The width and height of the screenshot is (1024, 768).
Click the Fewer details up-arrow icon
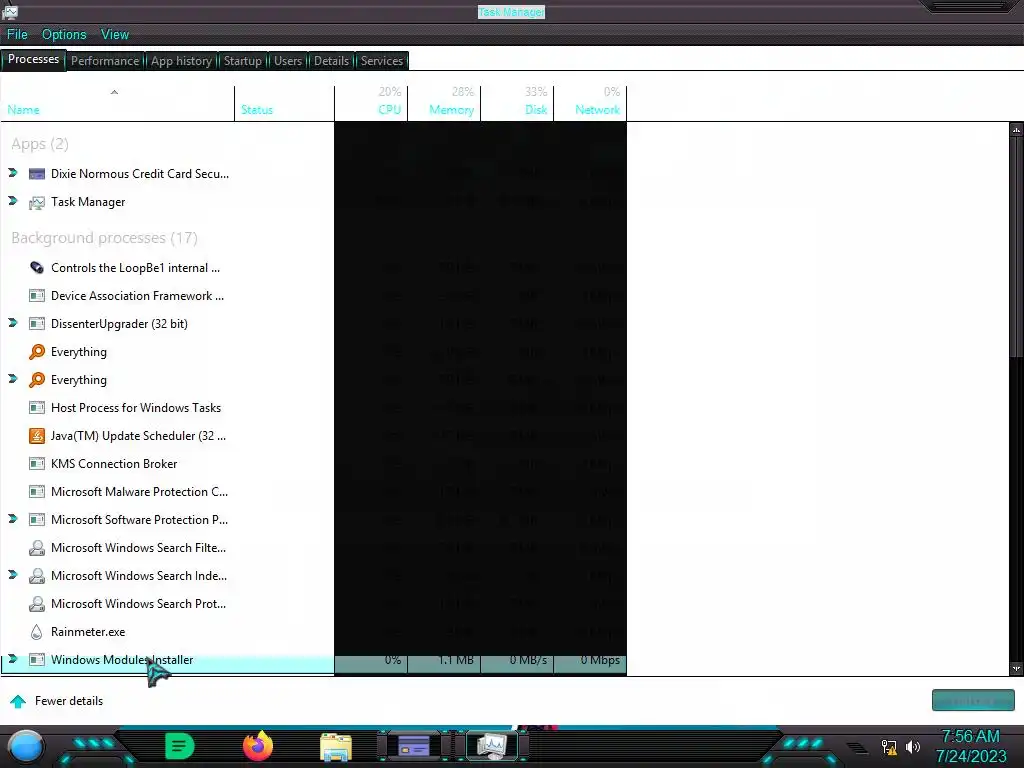click(18, 701)
